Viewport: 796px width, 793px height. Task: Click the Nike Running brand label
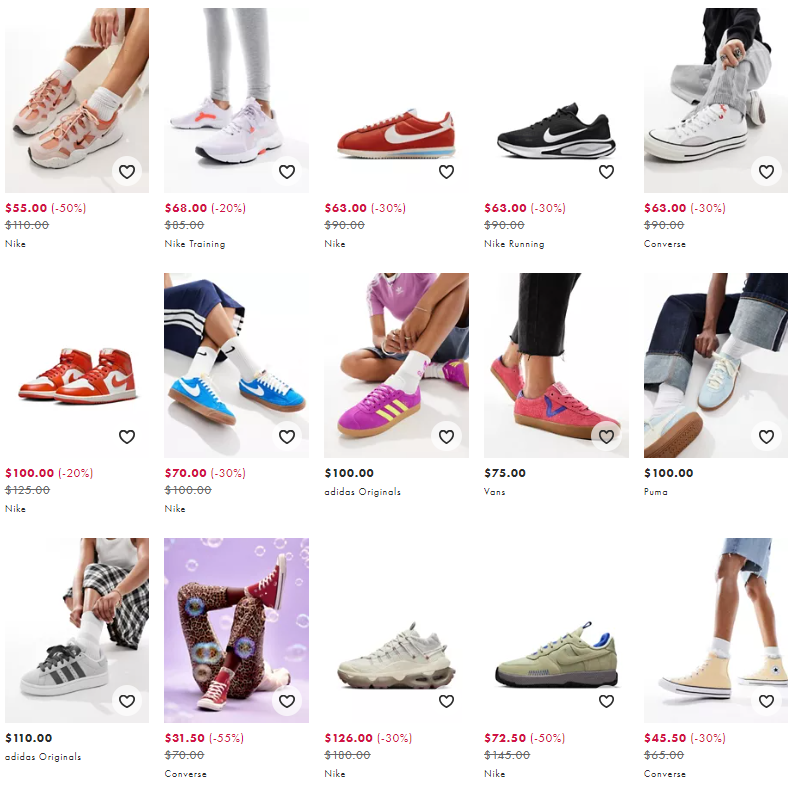pos(514,244)
